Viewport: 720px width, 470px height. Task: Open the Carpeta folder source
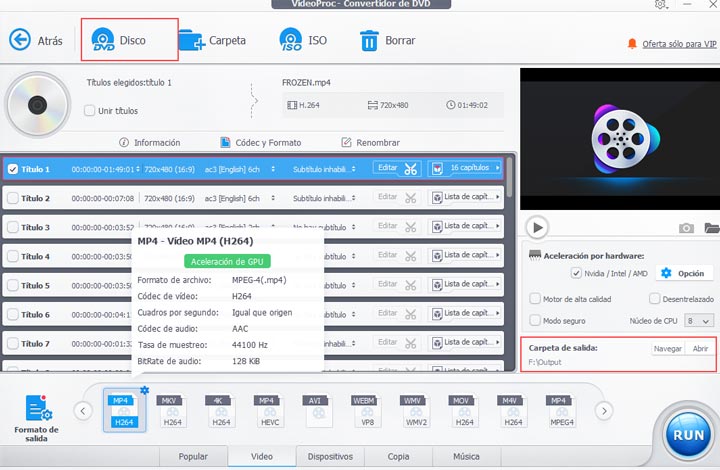[x=212, y=40]
